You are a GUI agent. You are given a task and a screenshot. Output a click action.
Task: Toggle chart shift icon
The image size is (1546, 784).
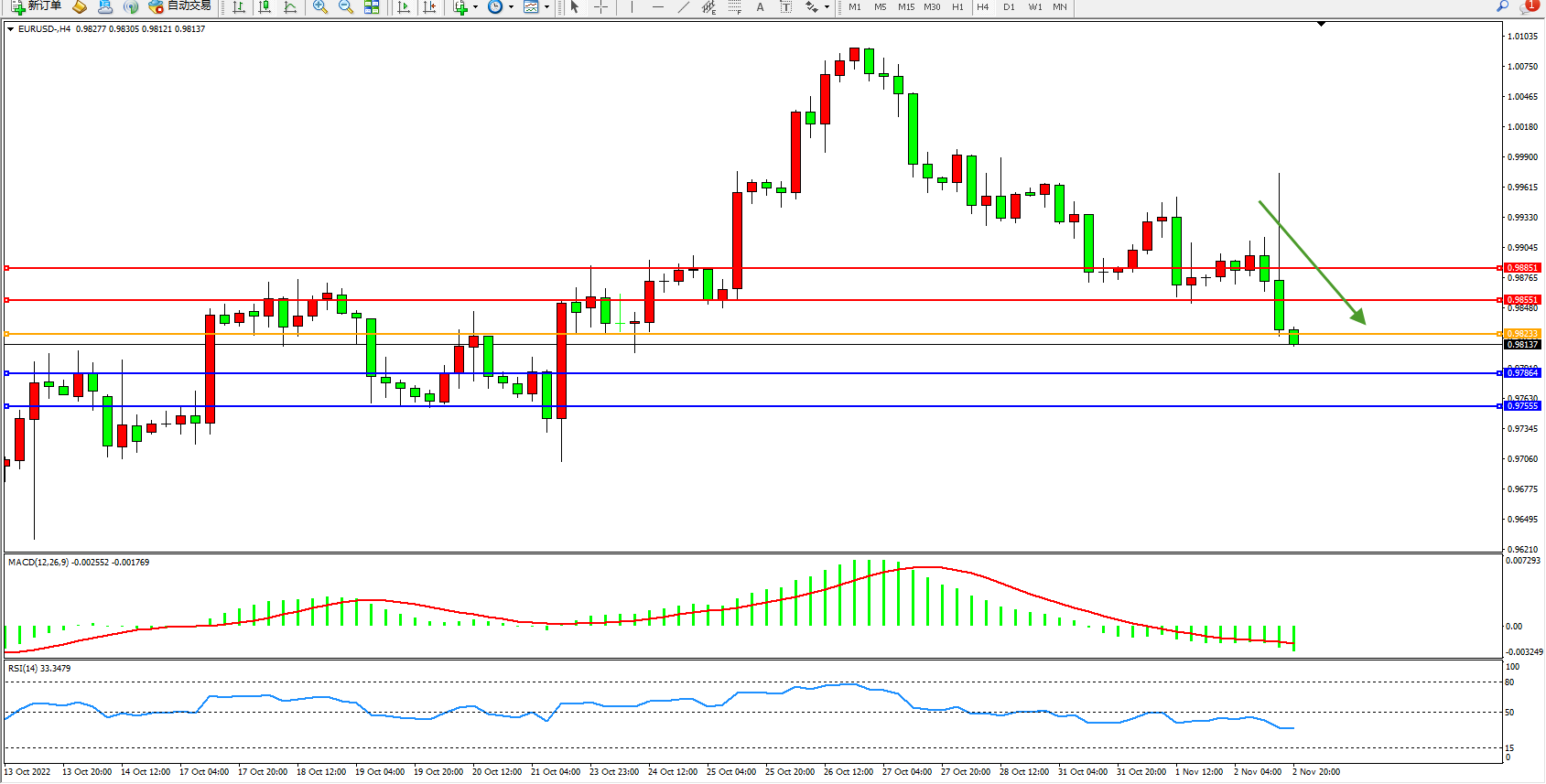pyautogui.click(x=428, y=7)
